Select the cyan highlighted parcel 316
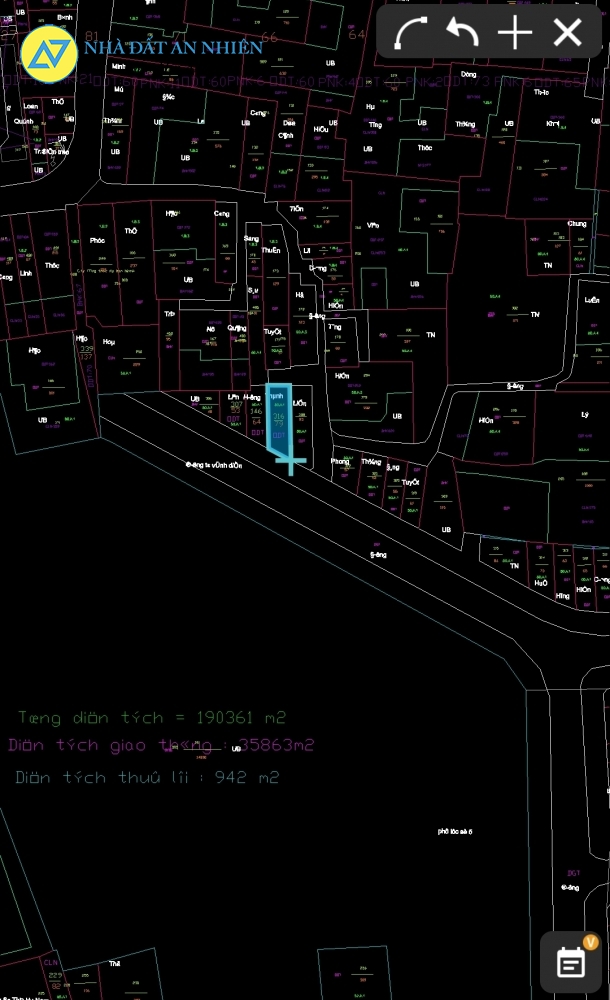 (x=278, y=418)
